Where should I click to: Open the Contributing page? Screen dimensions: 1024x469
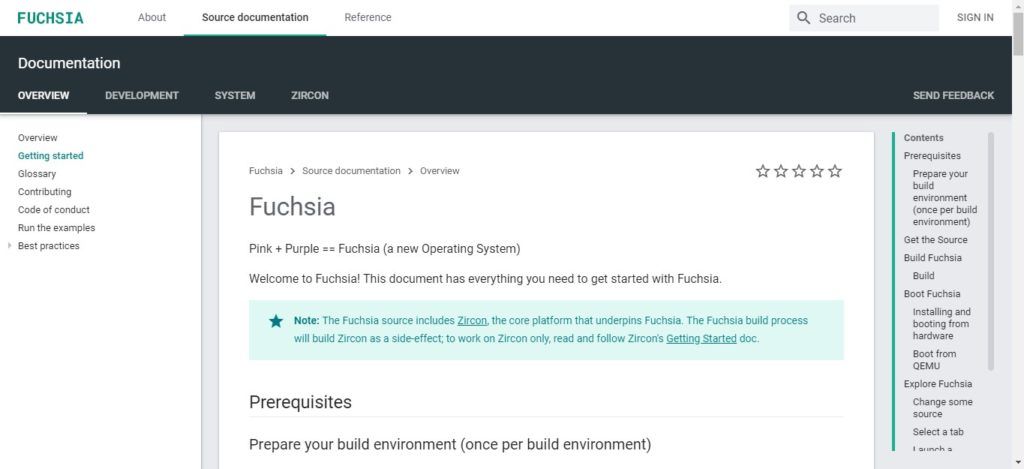point(44,191)
